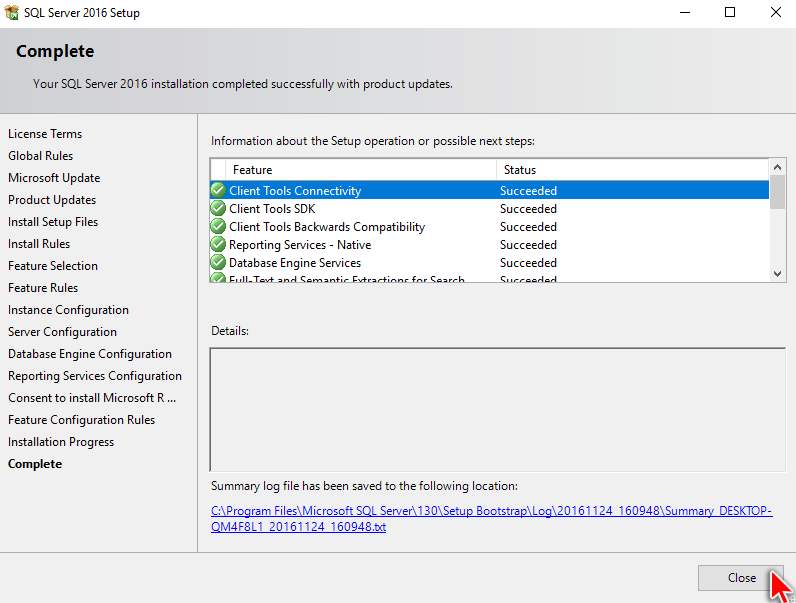
Task: Click the SQL Server Setup title bar icon
Action: pos(11,12)
